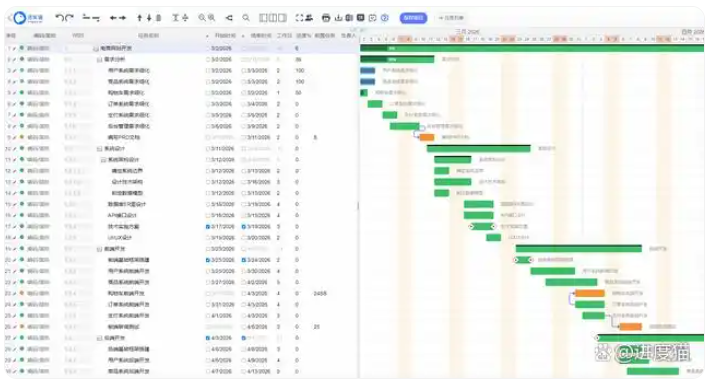Select the third split-view layout icon
This screenshot has height=382, width=712.
coord(282,18)
